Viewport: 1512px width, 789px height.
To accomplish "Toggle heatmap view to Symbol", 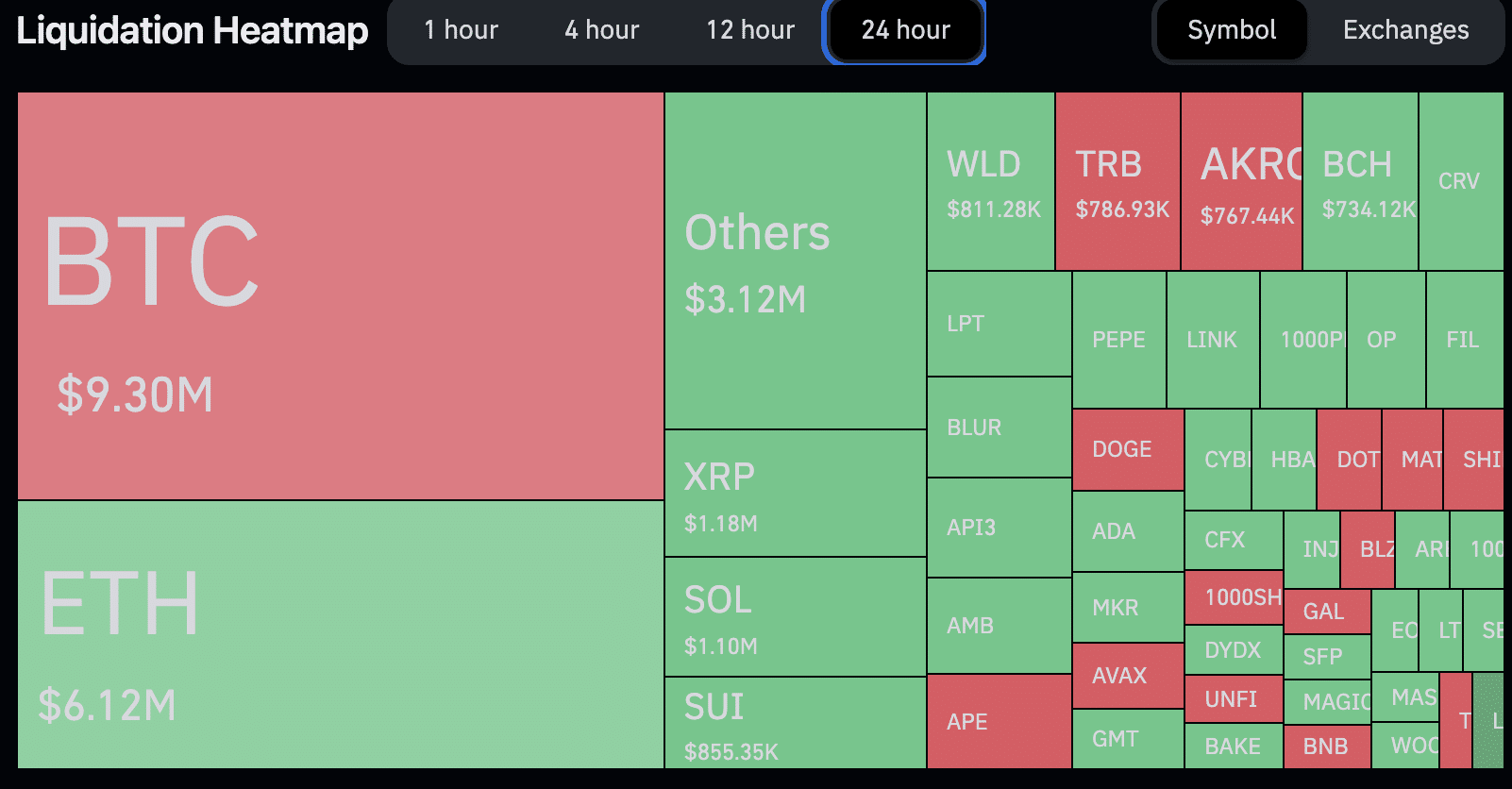I will pos(1232,30).
